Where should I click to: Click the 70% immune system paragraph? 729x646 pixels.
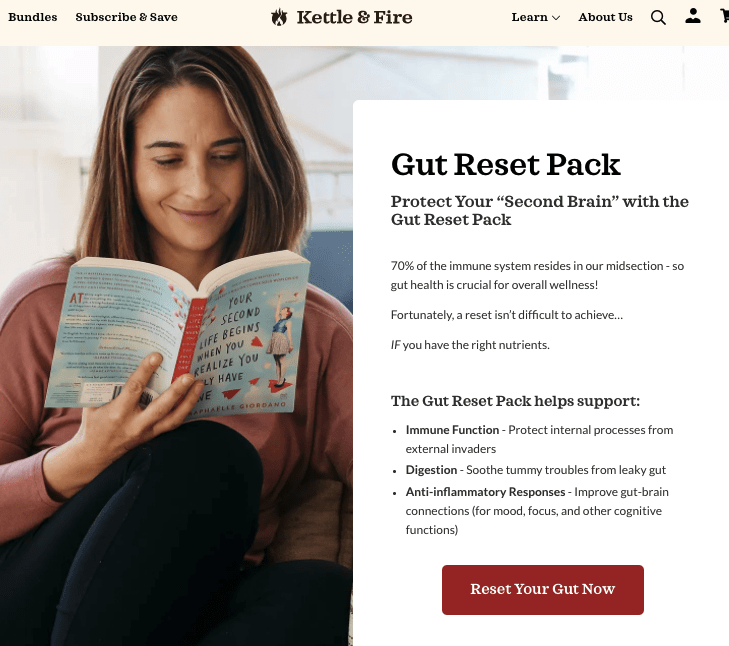point(537,275)
